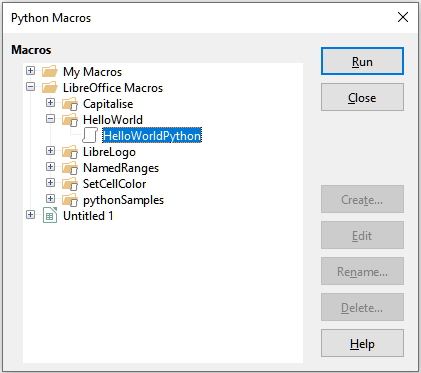Click the LibreOffice Macros folder icon
The image size is (421, 373).
50,87
